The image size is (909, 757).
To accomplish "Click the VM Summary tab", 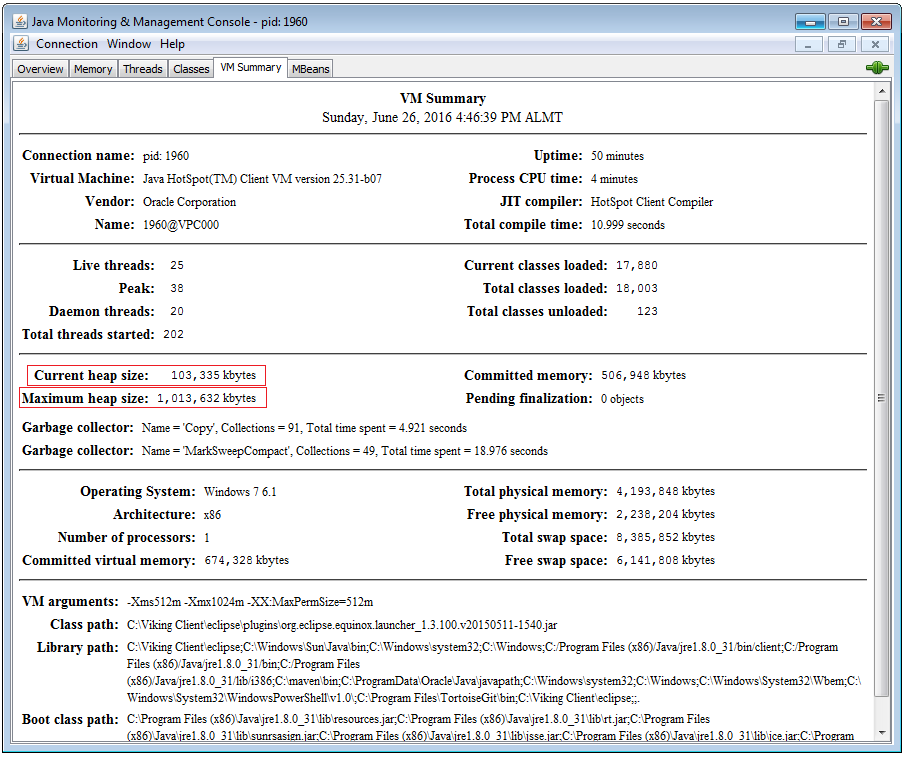I will (249, 68).
